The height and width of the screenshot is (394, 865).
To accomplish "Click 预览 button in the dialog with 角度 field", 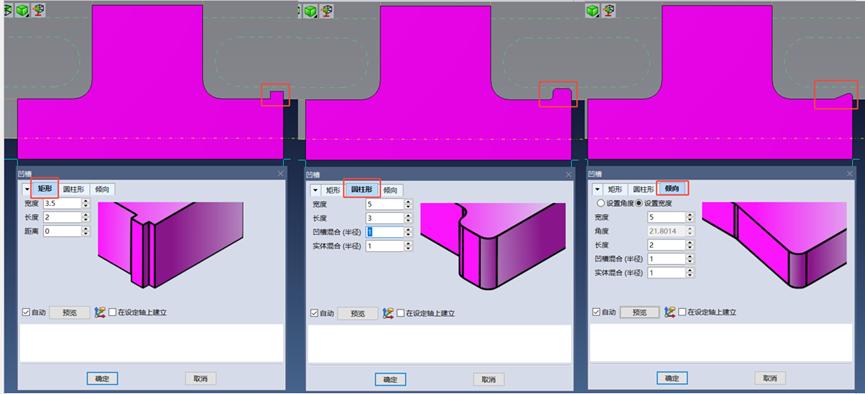I will coord(639,312).
